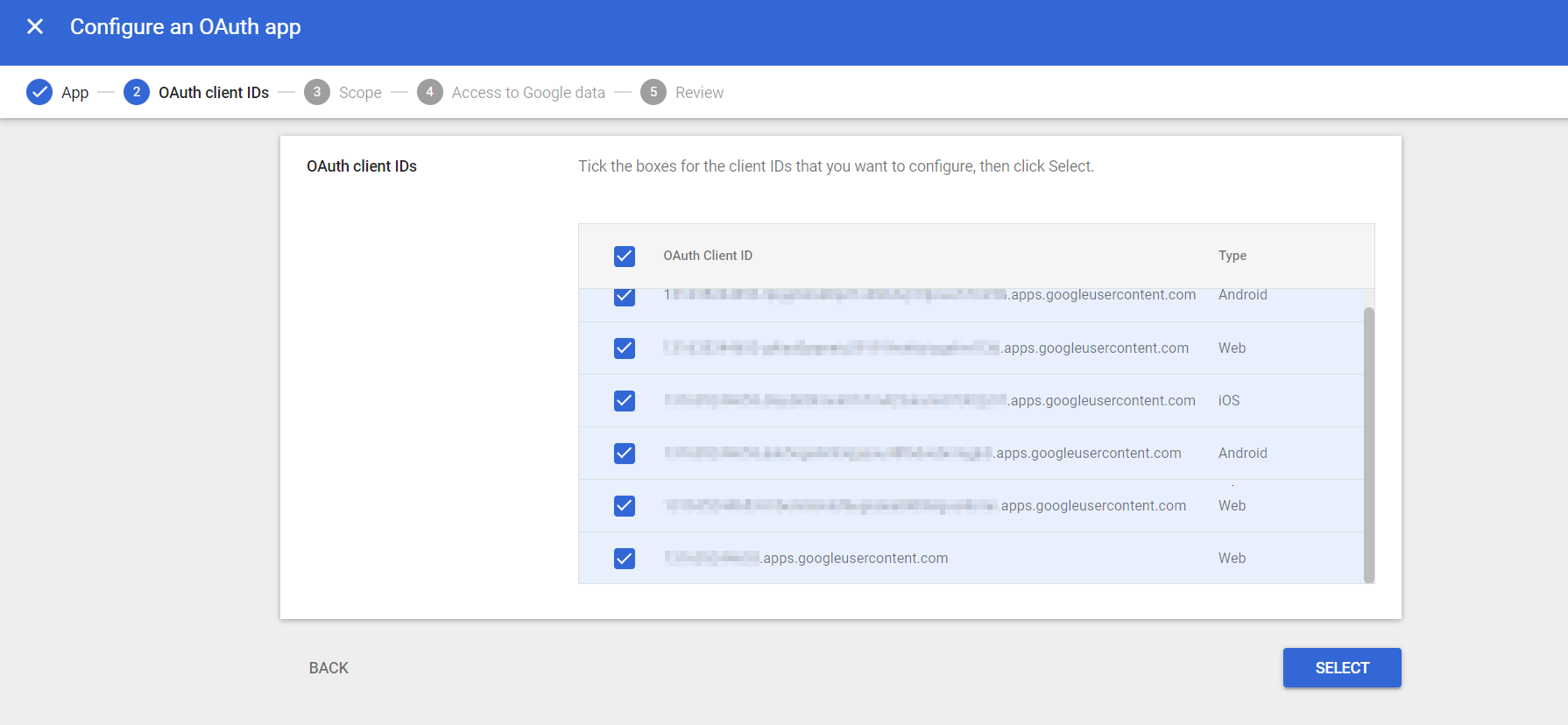Click the client ID list scrollbar
This screenshot has height=725, width=1568.
[1368, 438]
